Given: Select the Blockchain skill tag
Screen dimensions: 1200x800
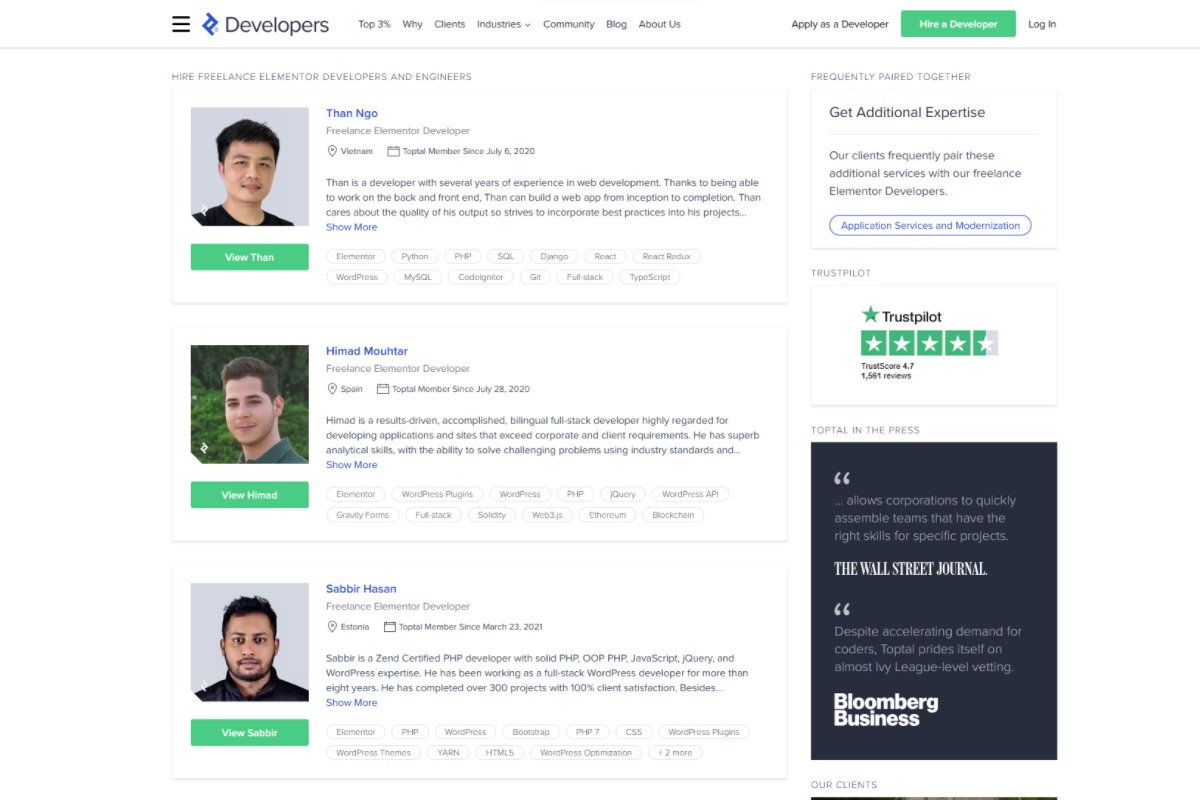Looking at the screenshot, I should coord(673,515).
